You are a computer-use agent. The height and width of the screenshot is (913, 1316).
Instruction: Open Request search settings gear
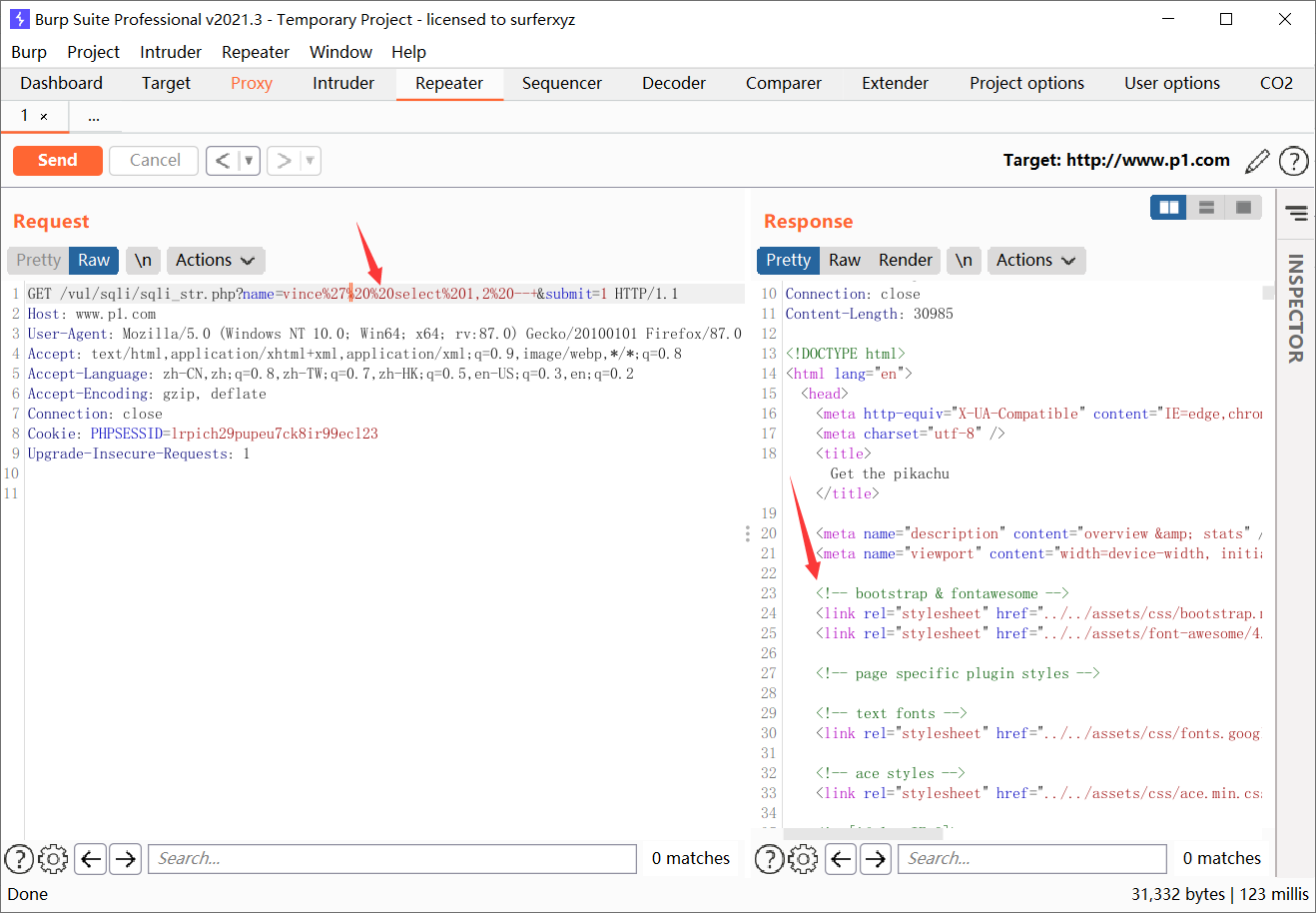(53, 858)
